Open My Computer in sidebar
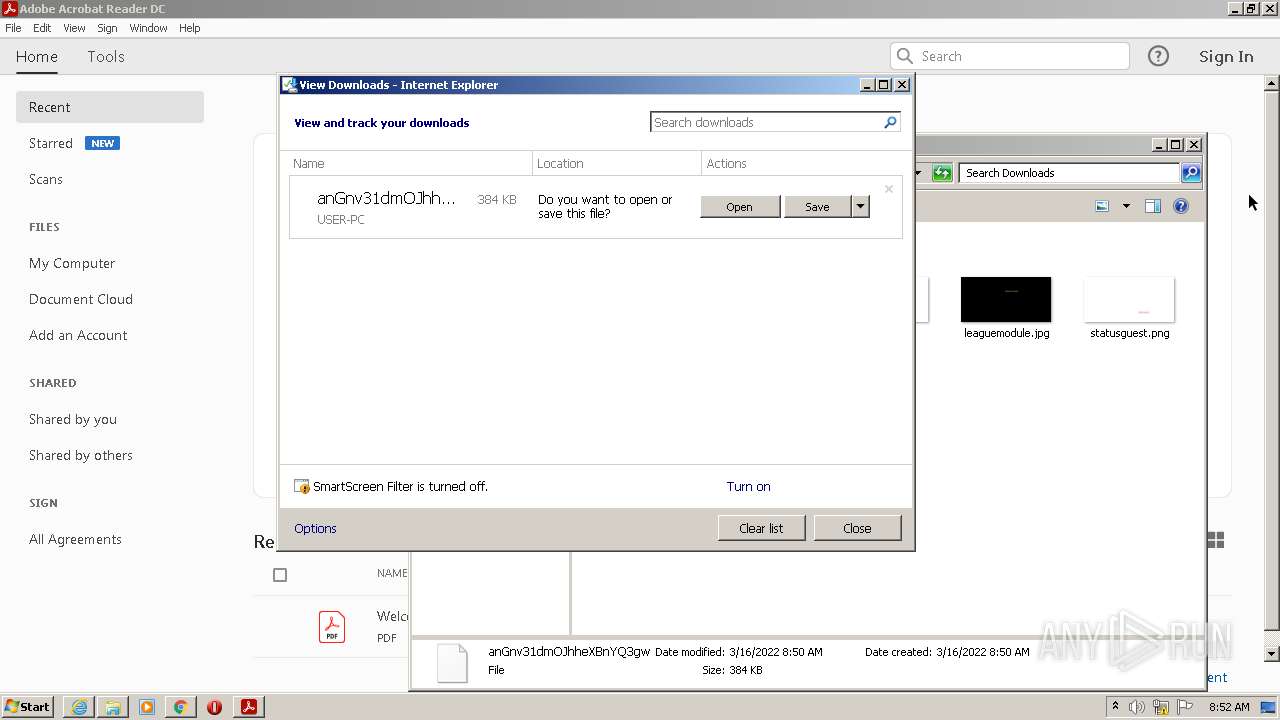 (x=72, y=263)
